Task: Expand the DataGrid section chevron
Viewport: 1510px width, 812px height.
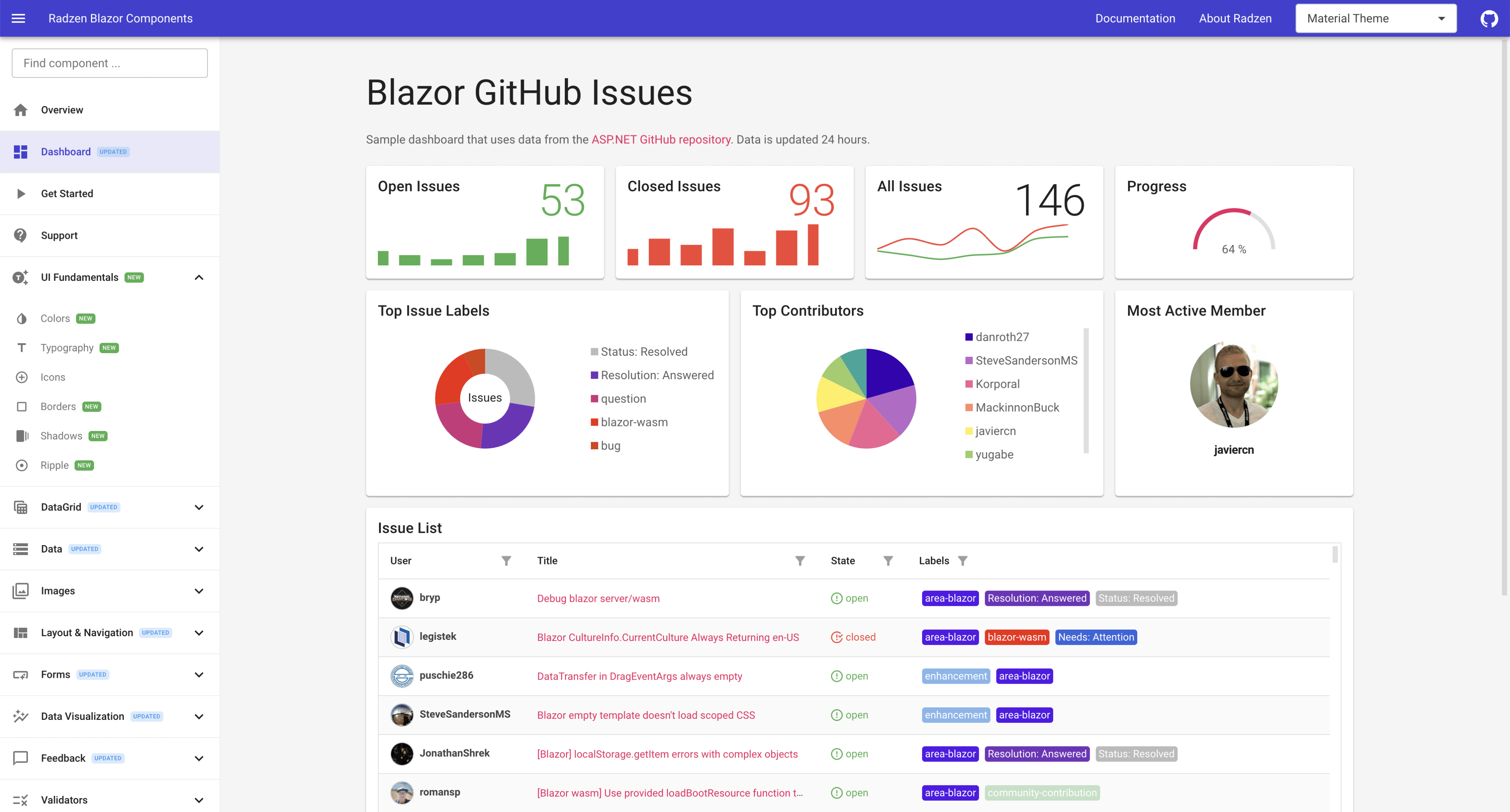Action: click(x=199, y=507)
